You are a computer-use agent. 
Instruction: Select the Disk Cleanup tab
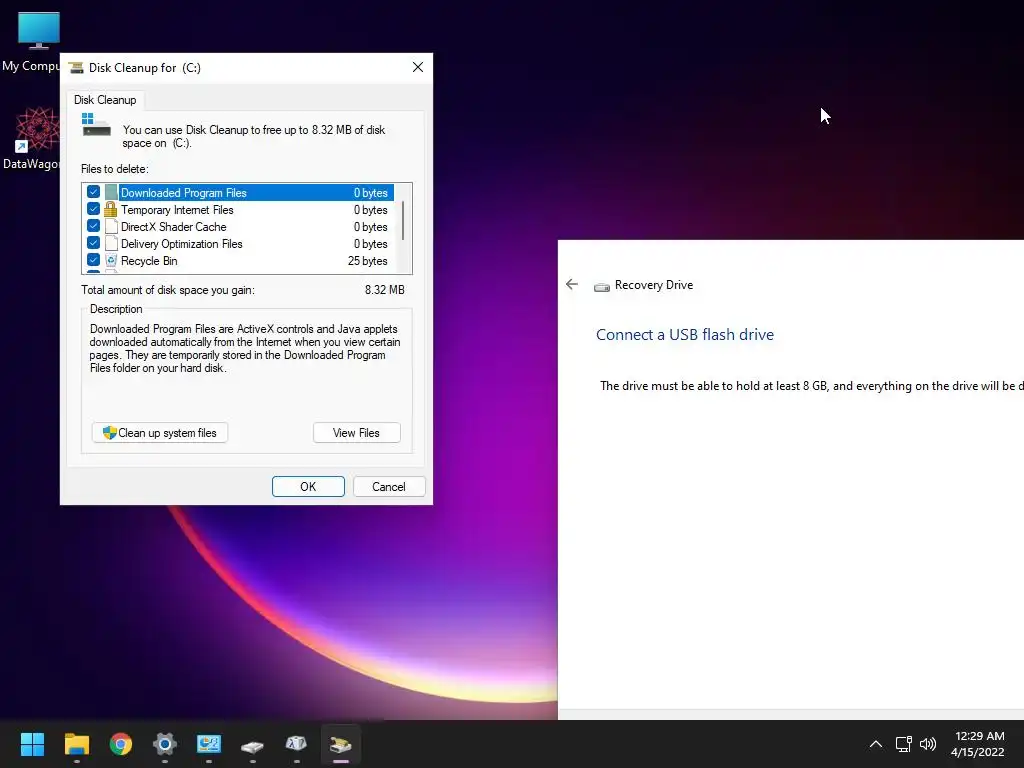[105, 100]
